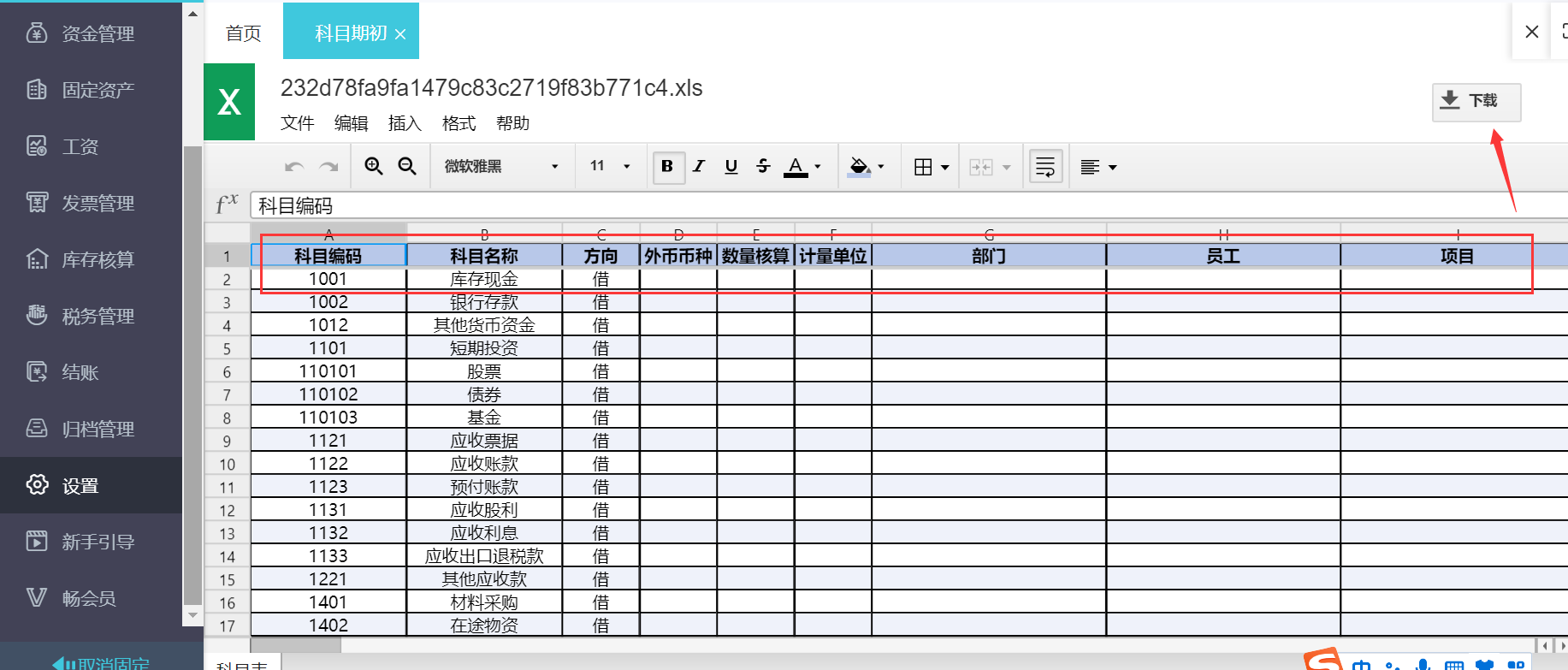Expand the cell borders dropdown

tap(944, 167)
